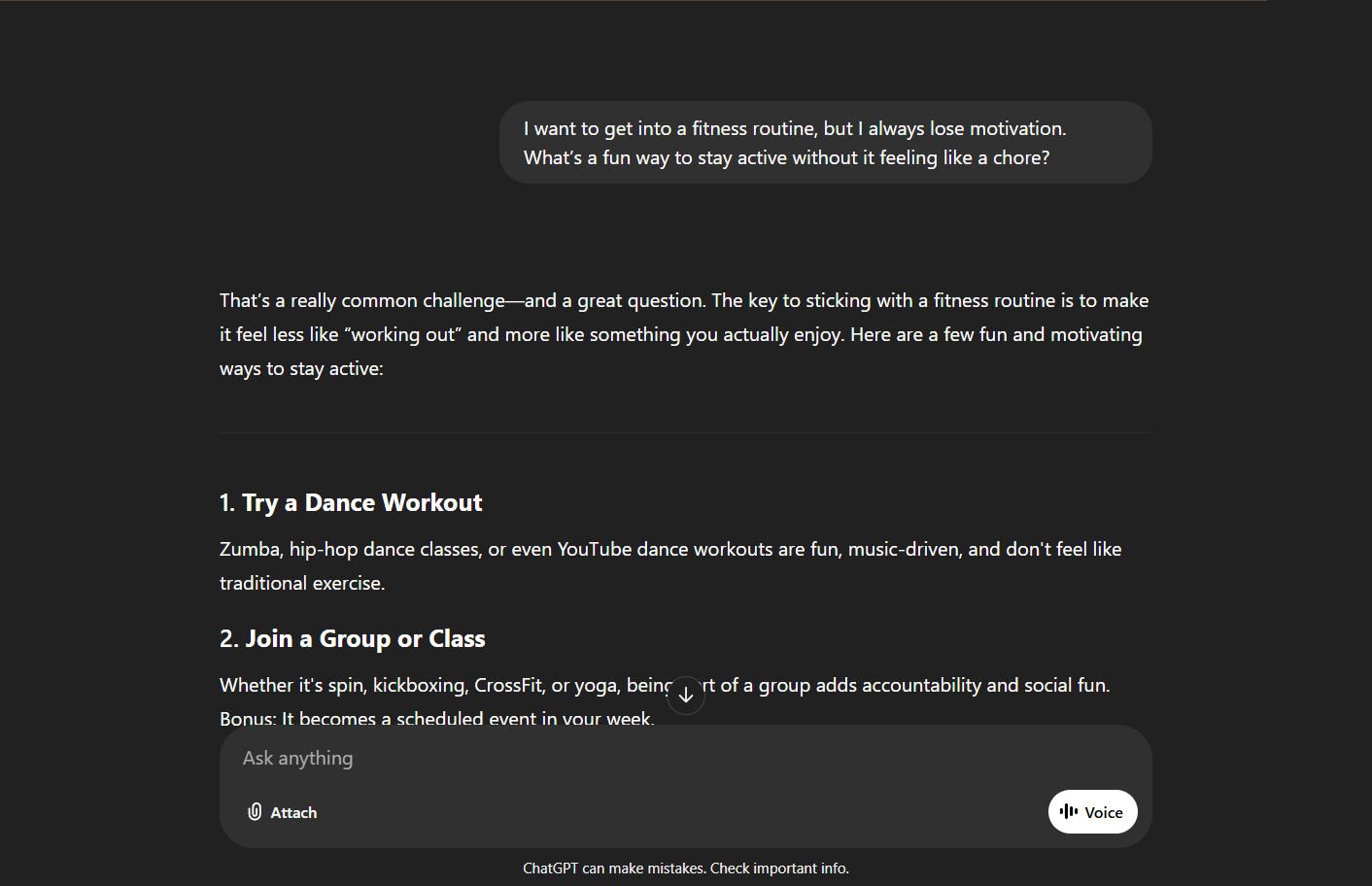Image resolution: width=1372 pixels, height=886 pixels.
Task: Click the word "CrossFit" in group paragraph
Action: (x=508, y=686)
